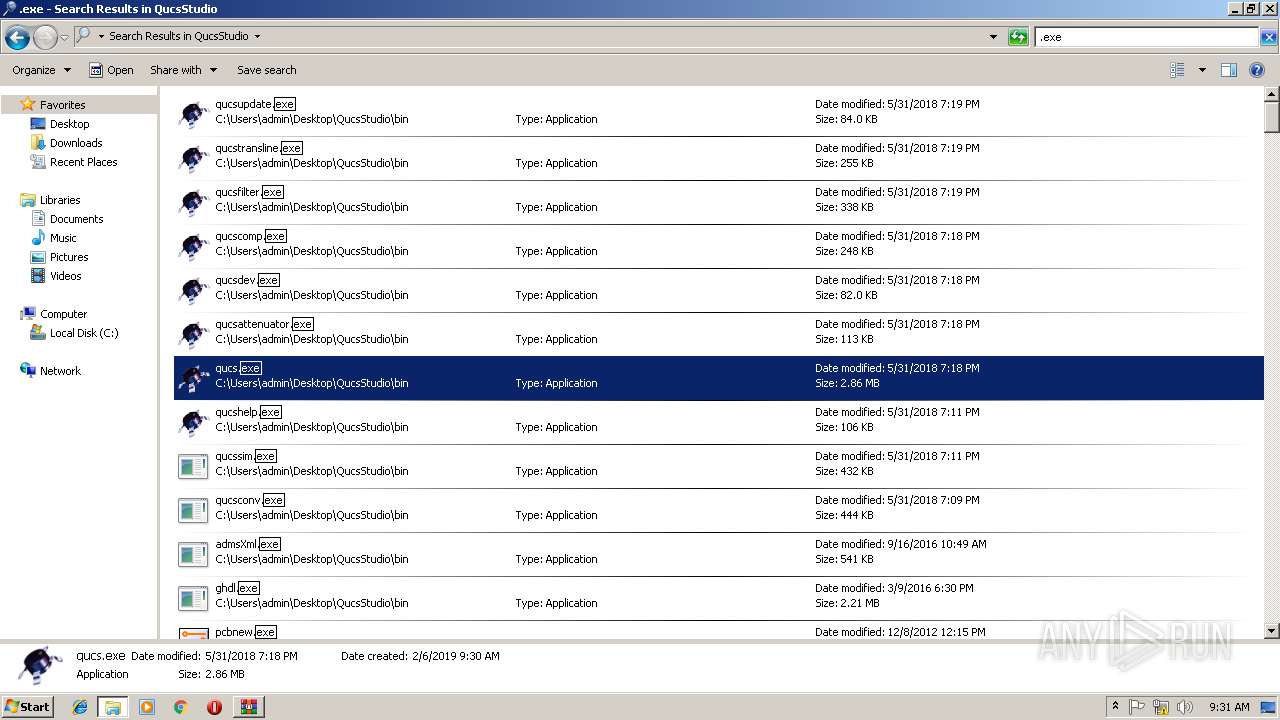Select the qucsupdate.exe file name
The width and height of the screenshot is (1280, 720).
255,104
